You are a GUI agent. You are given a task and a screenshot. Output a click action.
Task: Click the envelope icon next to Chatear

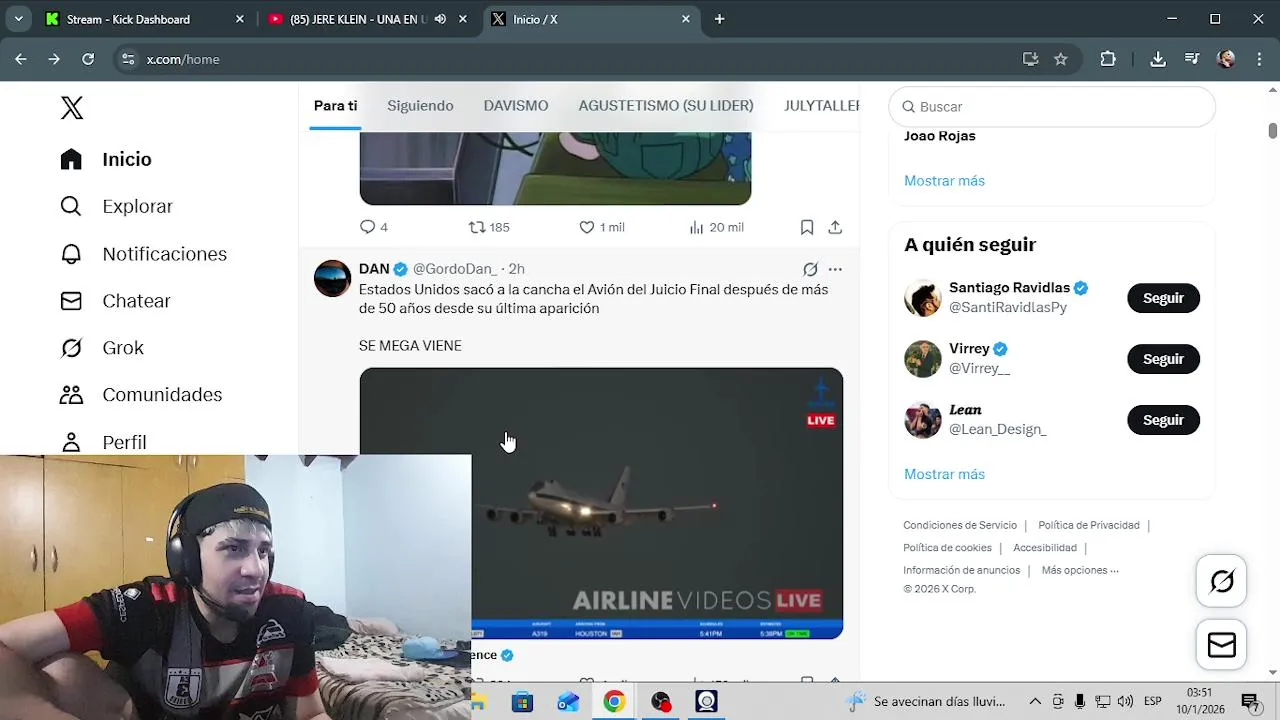pos(71,301)
